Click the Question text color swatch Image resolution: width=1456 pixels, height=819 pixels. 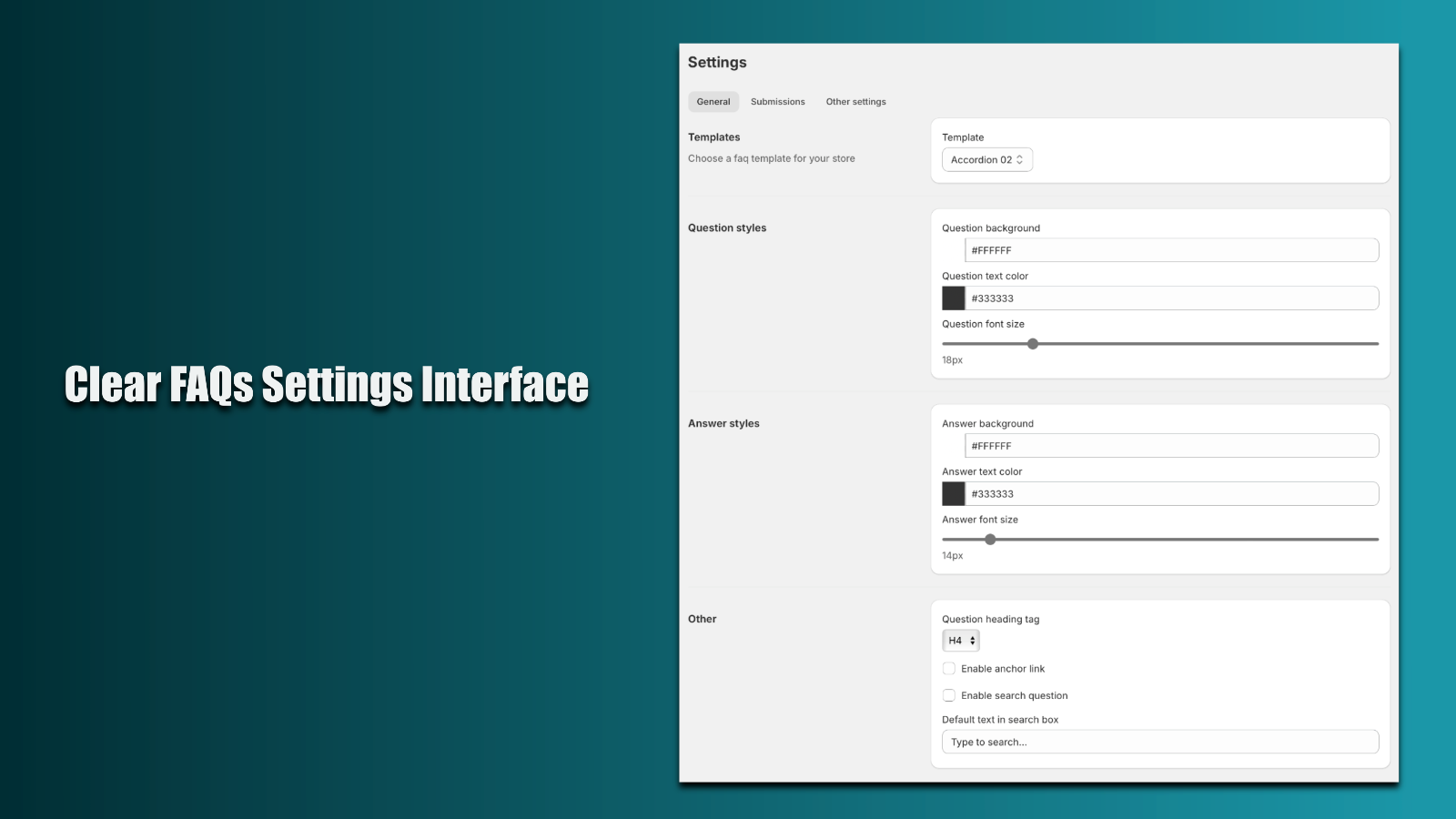point(953,298)
